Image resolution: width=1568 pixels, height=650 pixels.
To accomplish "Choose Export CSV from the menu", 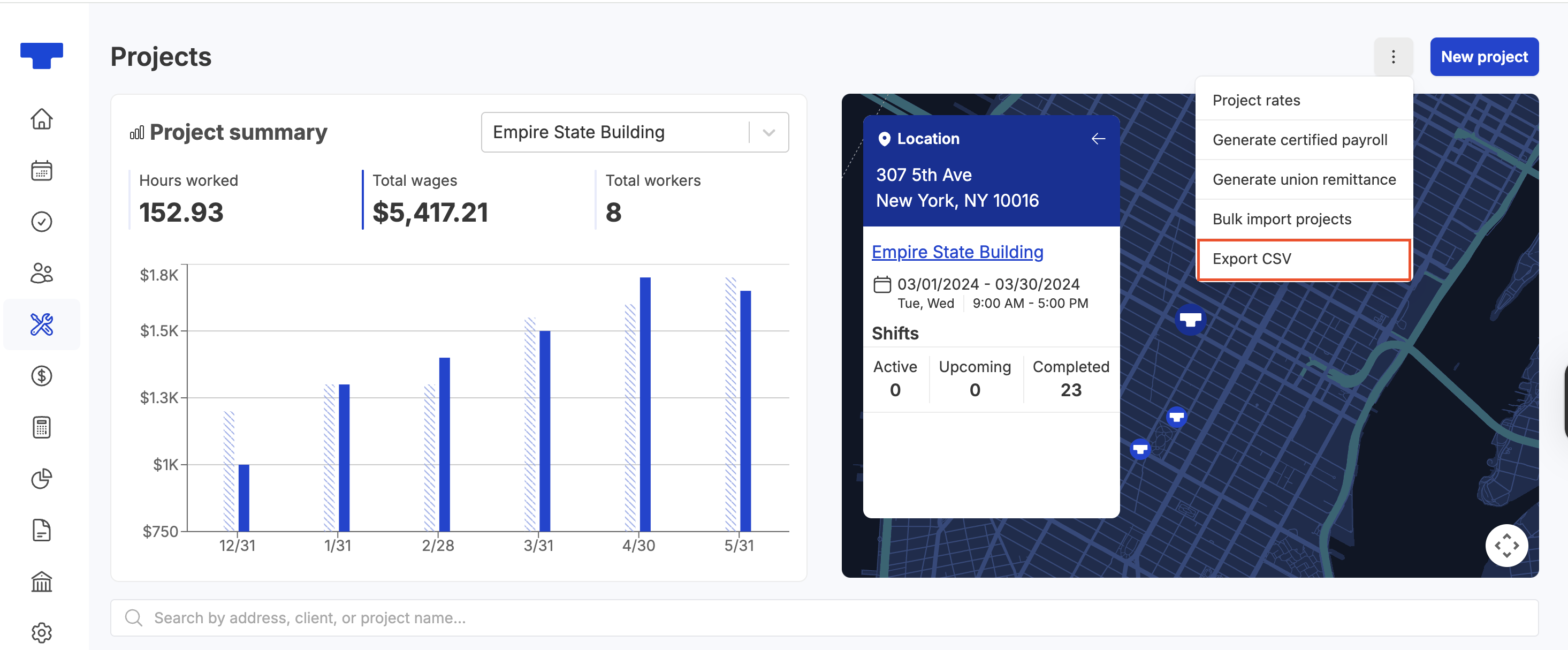I will coord(1304,260).
